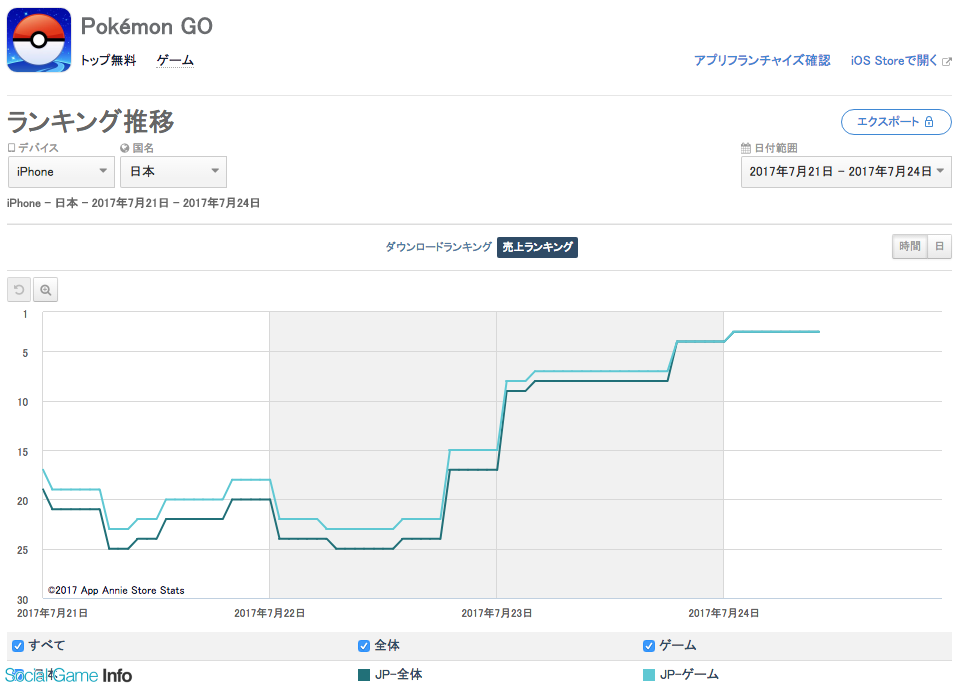Viewport: 961px width, 688px height.
Task: Click the ランキング推移 heading
Action: pyautogui.click(x=91, y=121)
